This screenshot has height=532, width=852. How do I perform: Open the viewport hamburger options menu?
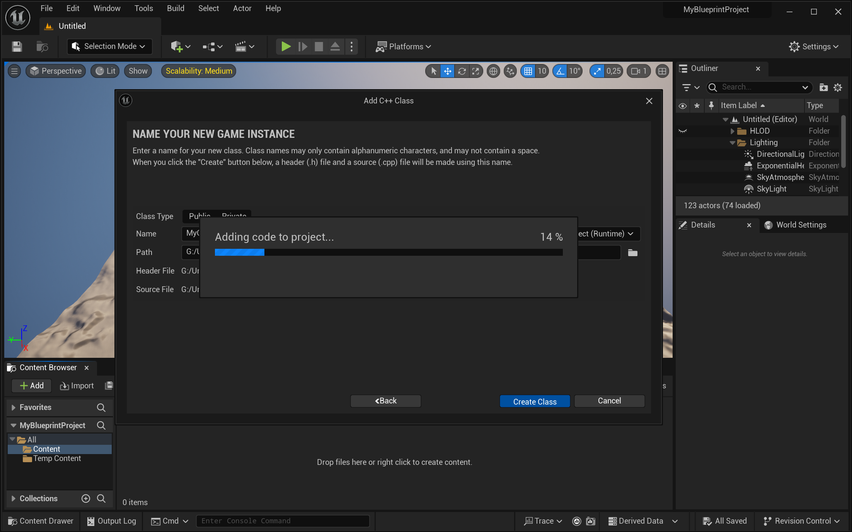[14, 71]
